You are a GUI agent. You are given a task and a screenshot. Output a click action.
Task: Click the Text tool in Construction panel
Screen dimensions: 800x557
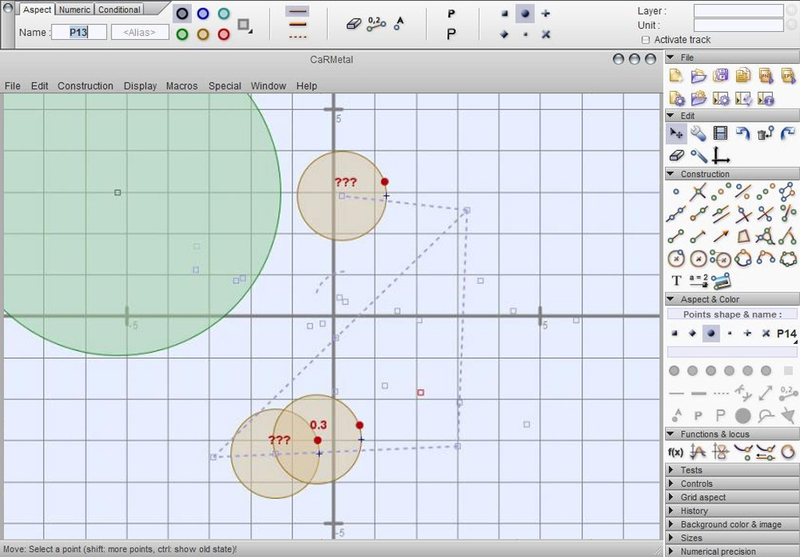(x=677, y=281)
